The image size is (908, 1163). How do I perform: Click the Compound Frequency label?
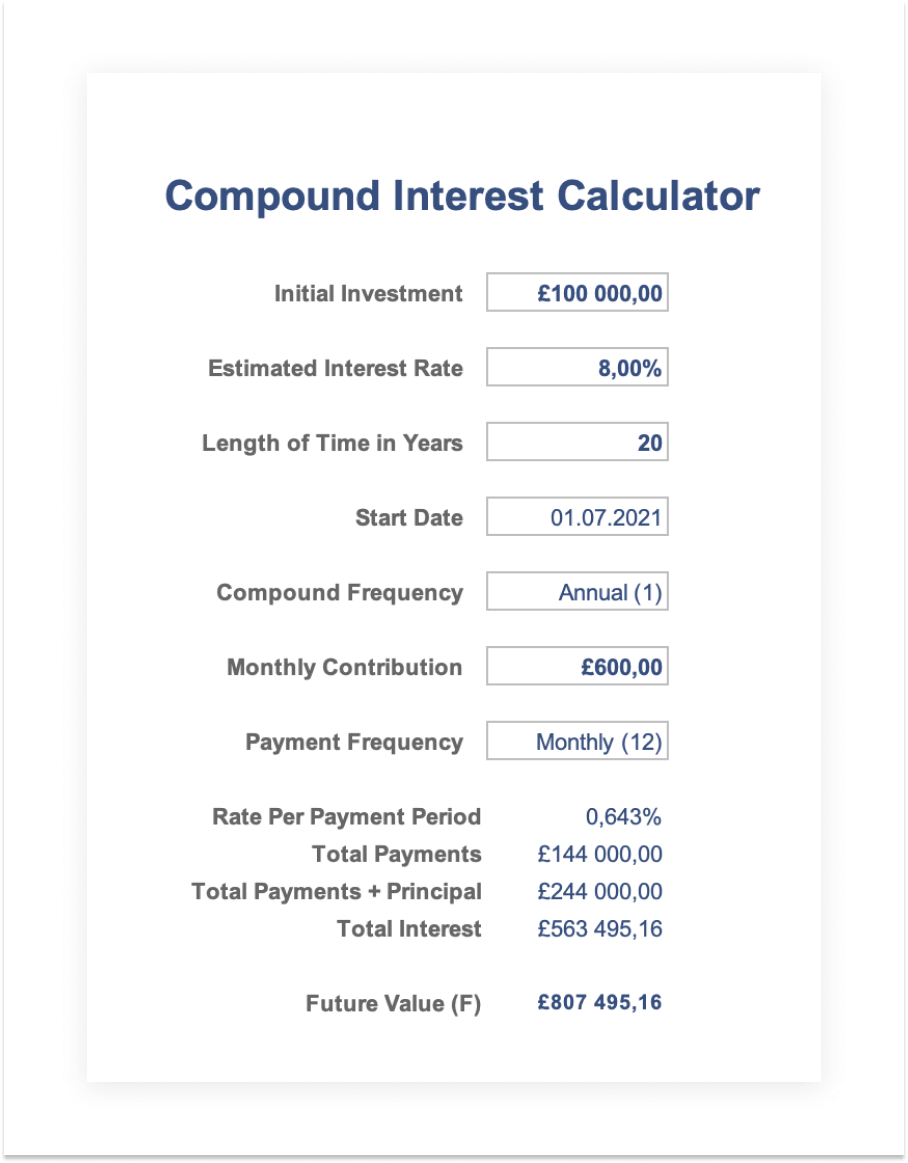[x=340, y=593]
